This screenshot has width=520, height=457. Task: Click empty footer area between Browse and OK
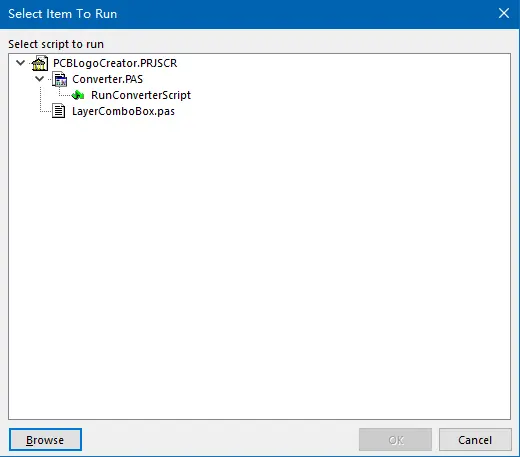[x=220, y=440]
